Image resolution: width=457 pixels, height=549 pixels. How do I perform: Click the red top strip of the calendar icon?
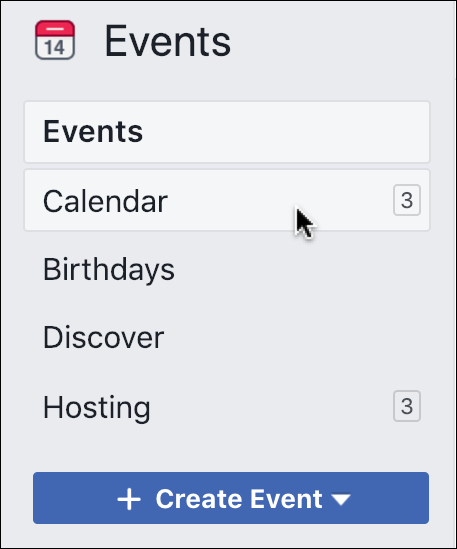55,28
